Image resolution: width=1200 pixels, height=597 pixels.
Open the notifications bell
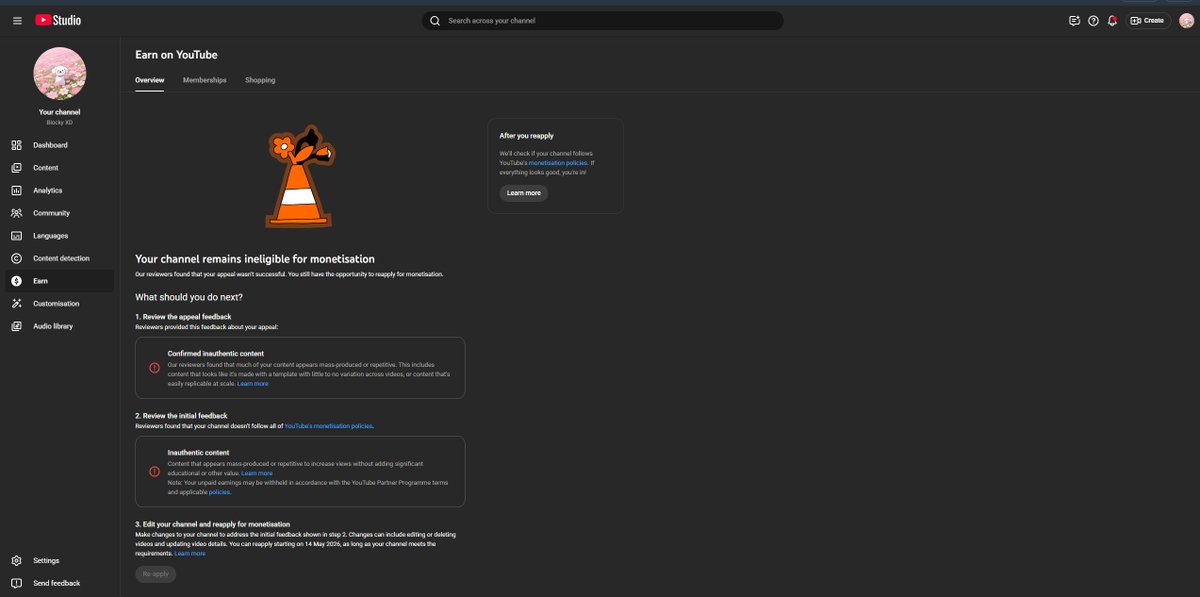coord(1112,20)
